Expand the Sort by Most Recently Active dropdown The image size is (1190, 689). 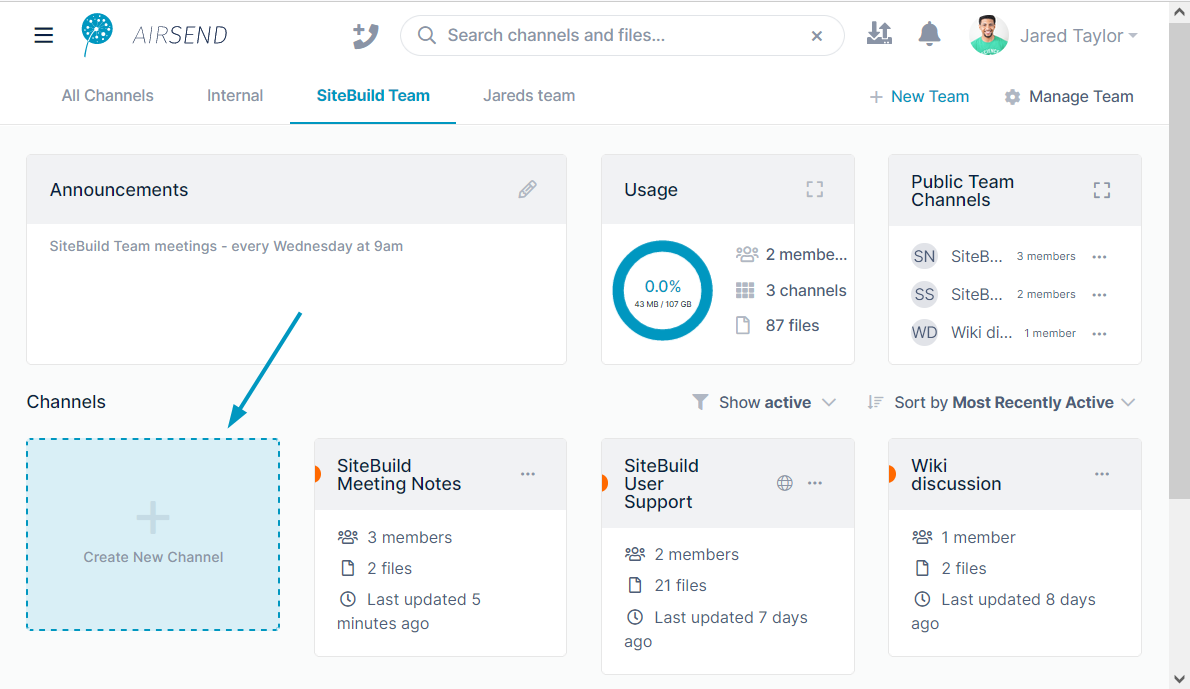1015,402
